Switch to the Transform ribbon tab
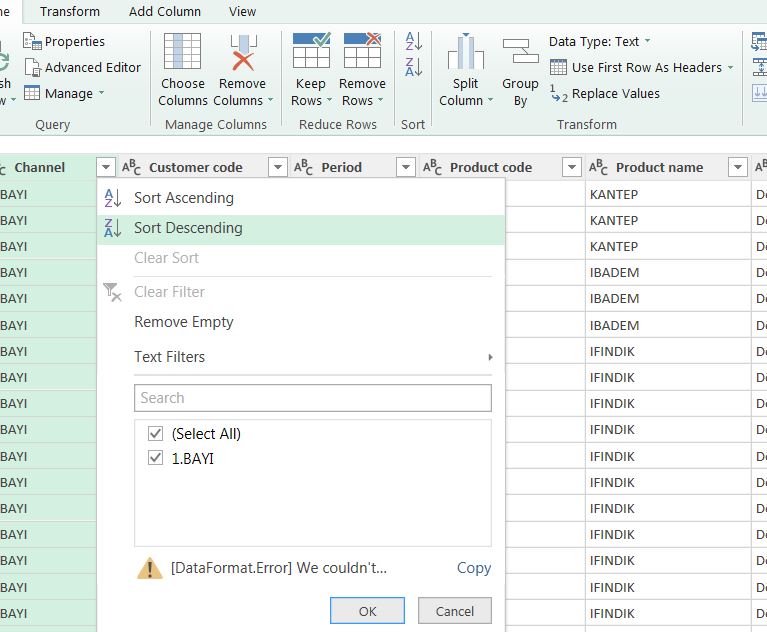 [69, 11]
